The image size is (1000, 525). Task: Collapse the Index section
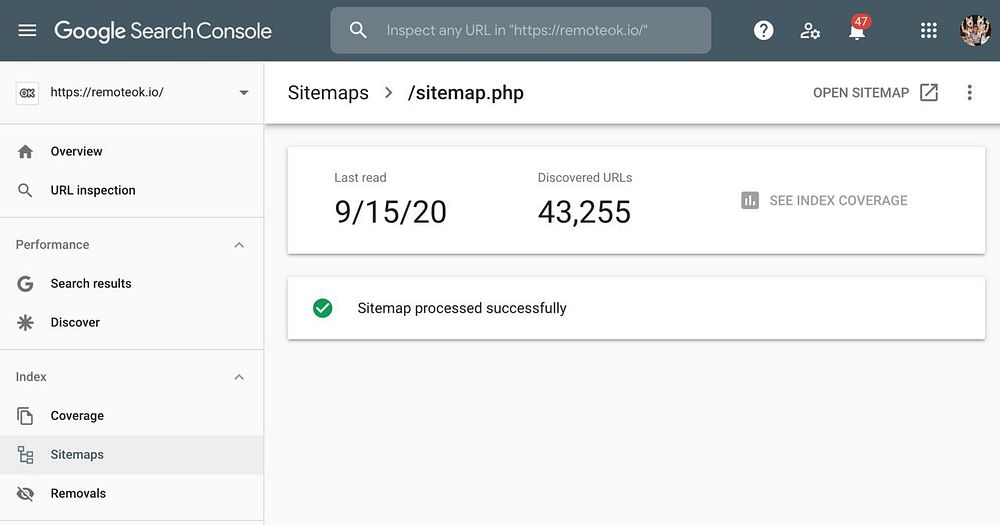tap(239, 377)
